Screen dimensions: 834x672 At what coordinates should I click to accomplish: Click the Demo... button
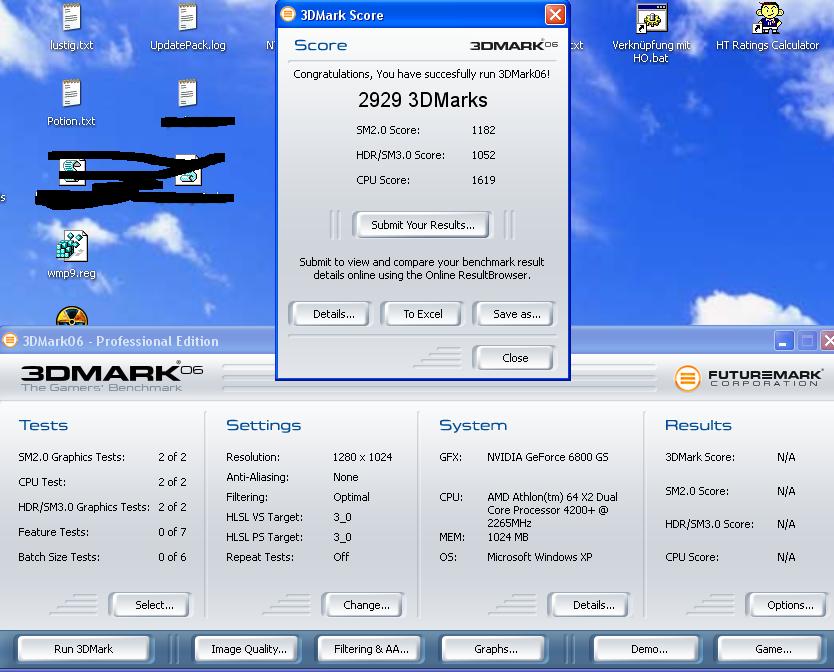[x=649, y=649]
